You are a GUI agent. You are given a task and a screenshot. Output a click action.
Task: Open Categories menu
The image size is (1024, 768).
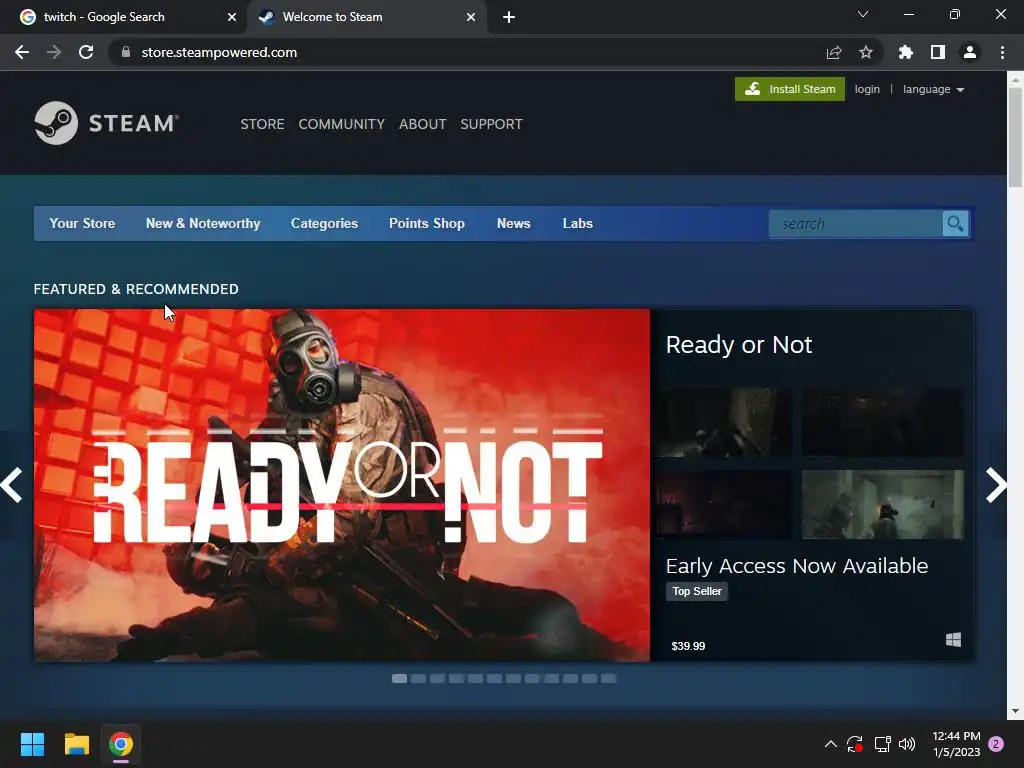pos(325,223)
